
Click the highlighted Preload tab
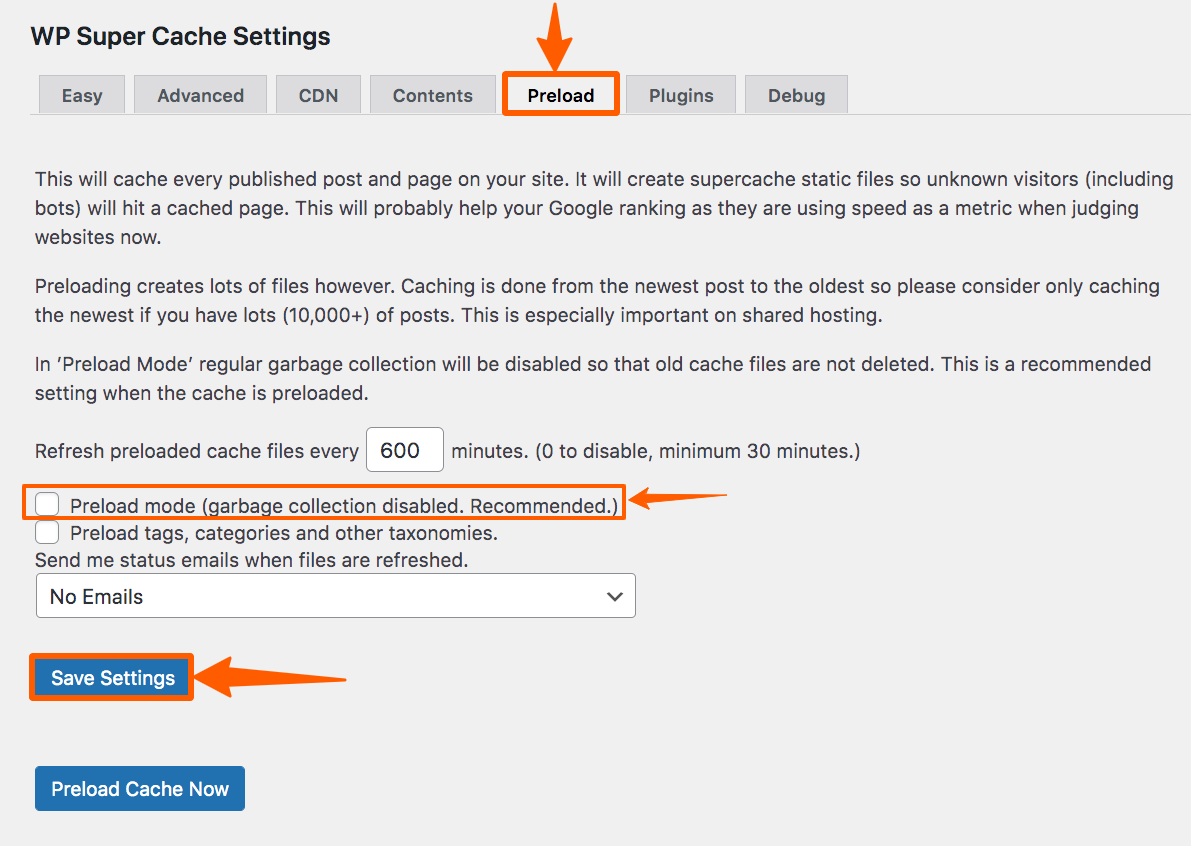click(x=560, y=94)
